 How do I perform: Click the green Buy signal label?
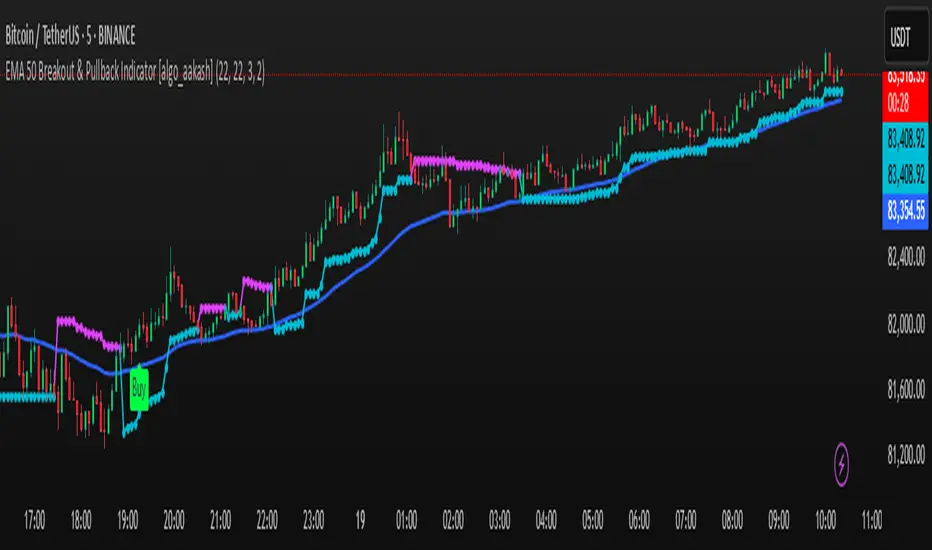[x=139, y=389]
